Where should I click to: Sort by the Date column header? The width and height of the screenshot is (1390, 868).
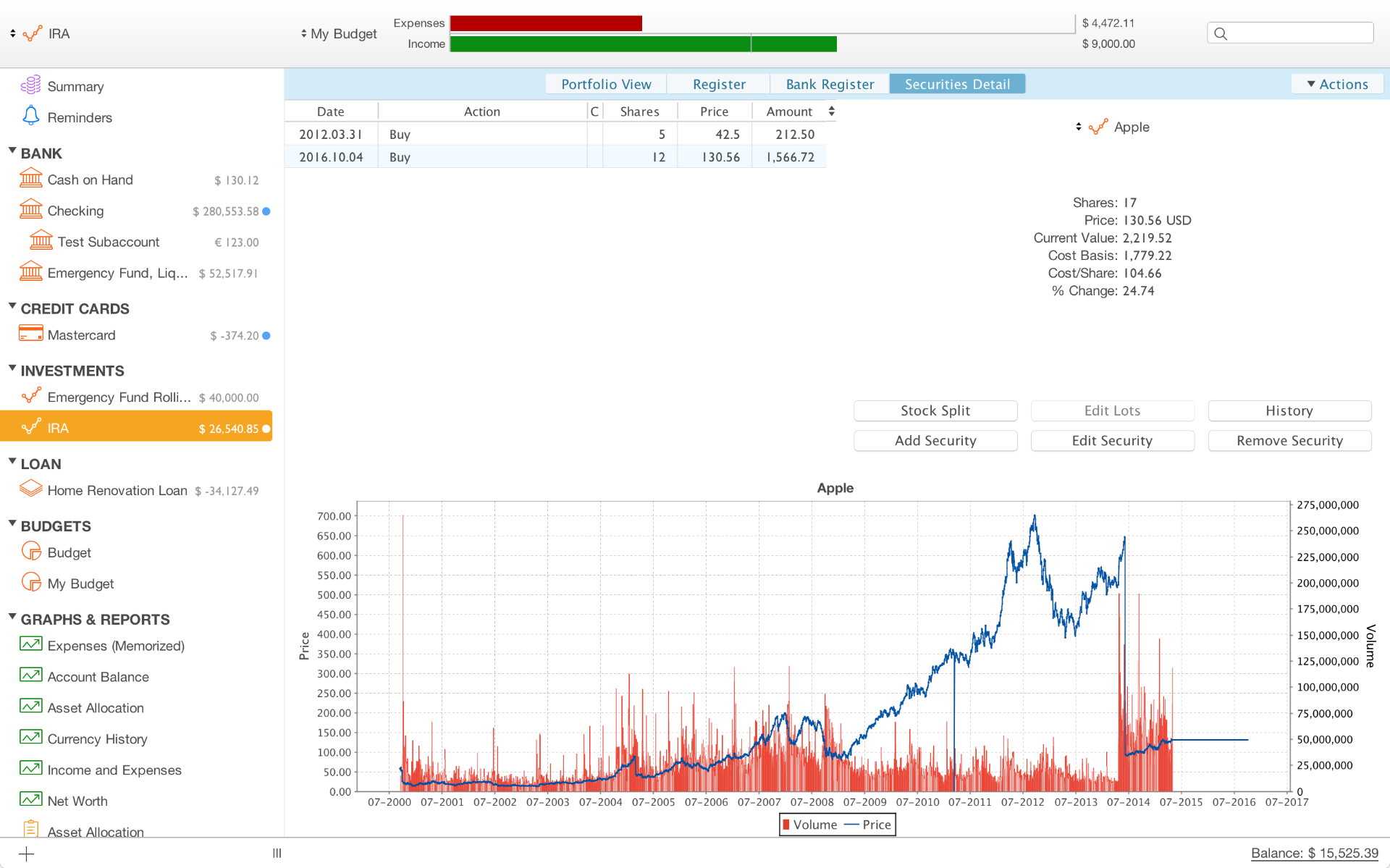(x=331, y=111)
